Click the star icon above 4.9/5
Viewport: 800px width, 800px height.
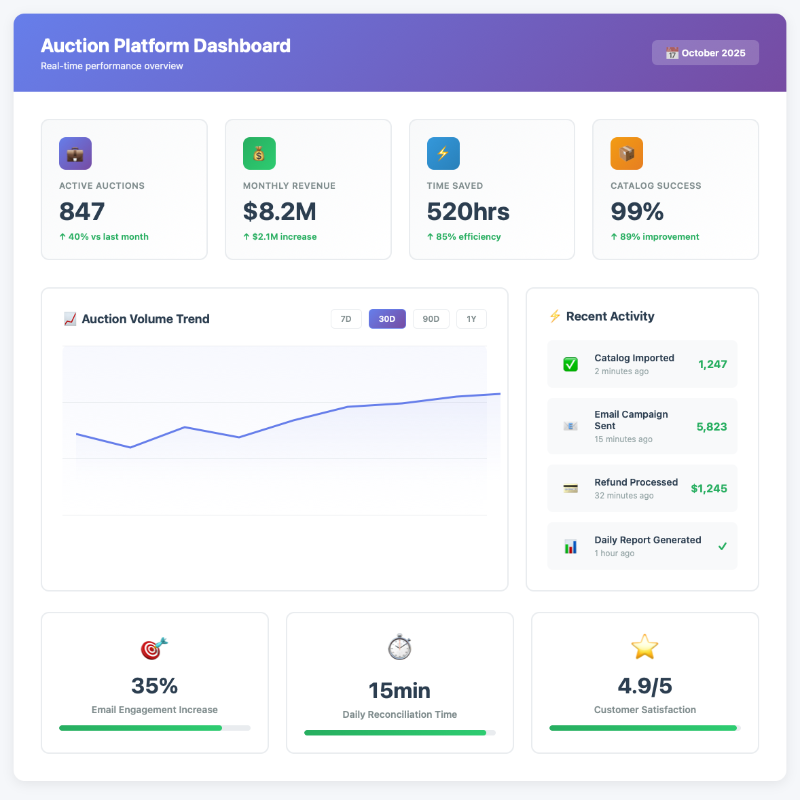645,647
